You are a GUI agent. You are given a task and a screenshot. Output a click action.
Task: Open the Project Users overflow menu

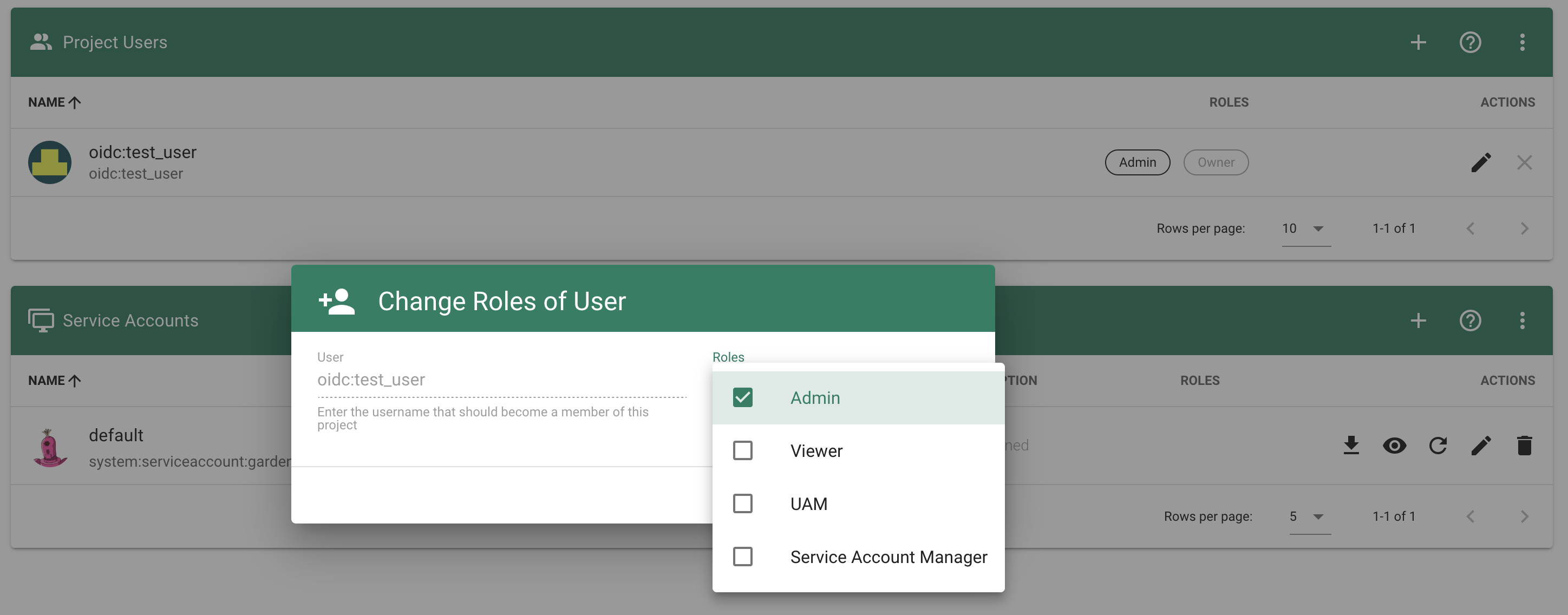(1522, 42)
